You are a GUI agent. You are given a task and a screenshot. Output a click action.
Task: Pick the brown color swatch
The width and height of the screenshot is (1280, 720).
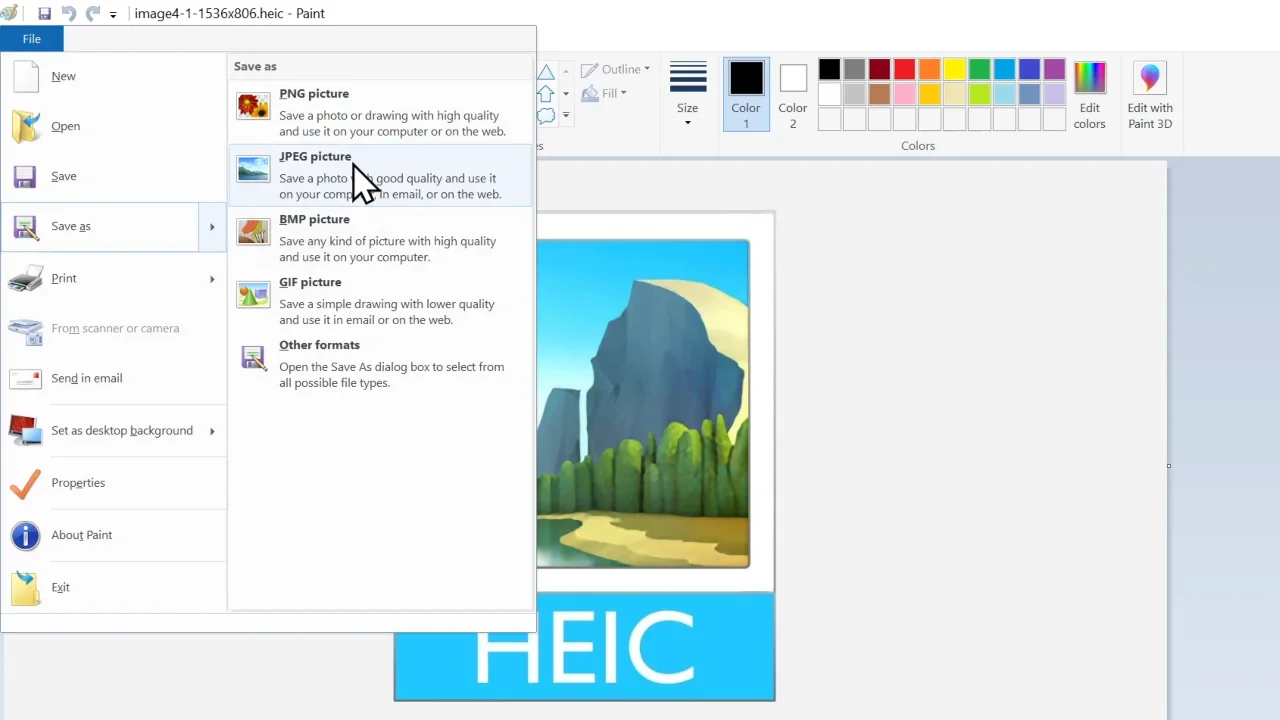click(879, 94)
